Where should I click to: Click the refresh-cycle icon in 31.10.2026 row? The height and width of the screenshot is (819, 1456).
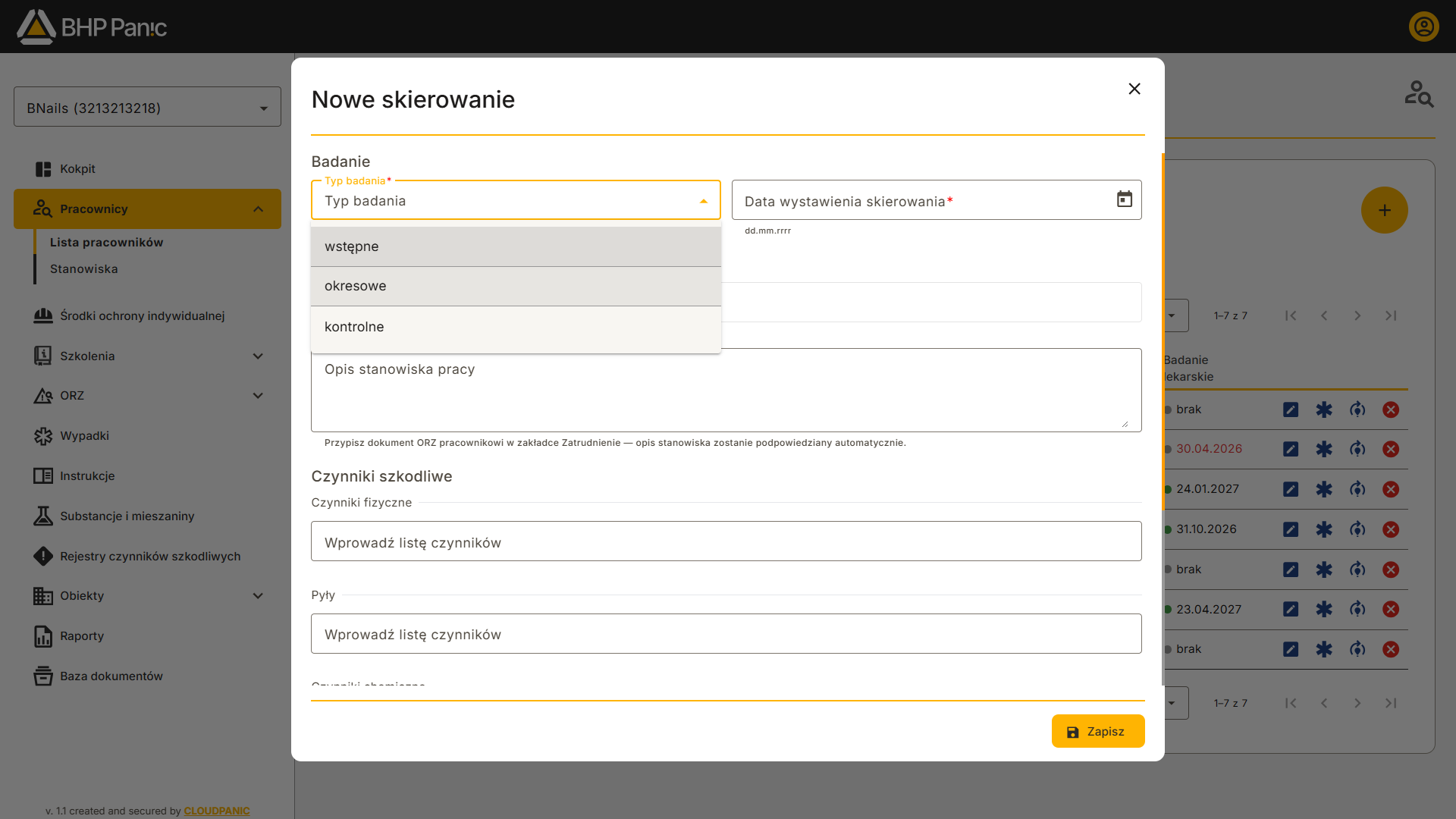point(1357,529)
